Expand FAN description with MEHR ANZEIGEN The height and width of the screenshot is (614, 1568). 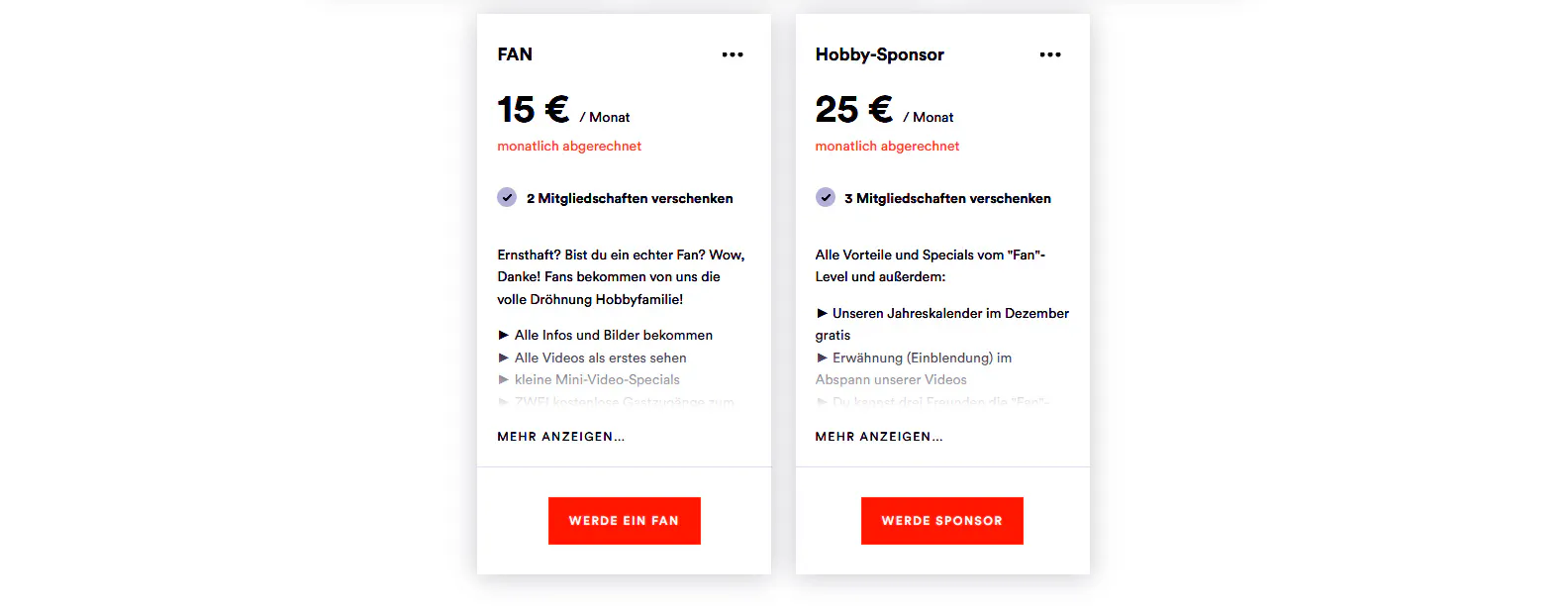(561, 437)
